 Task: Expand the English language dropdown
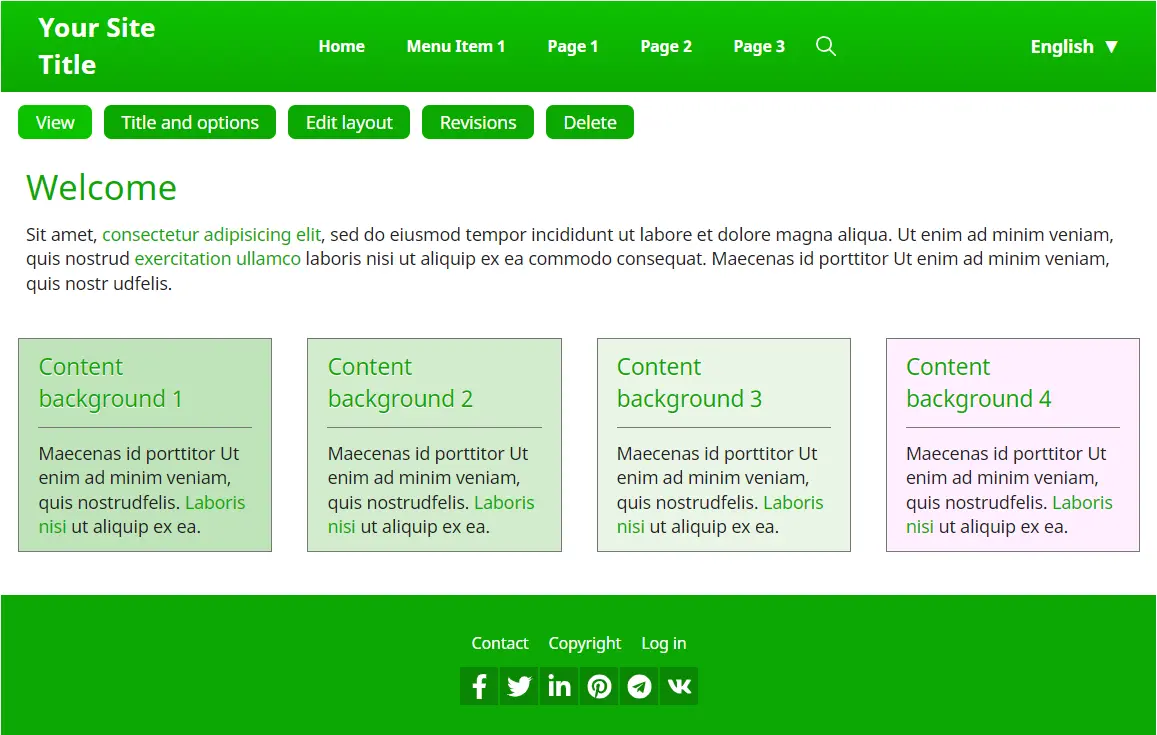1074,46
